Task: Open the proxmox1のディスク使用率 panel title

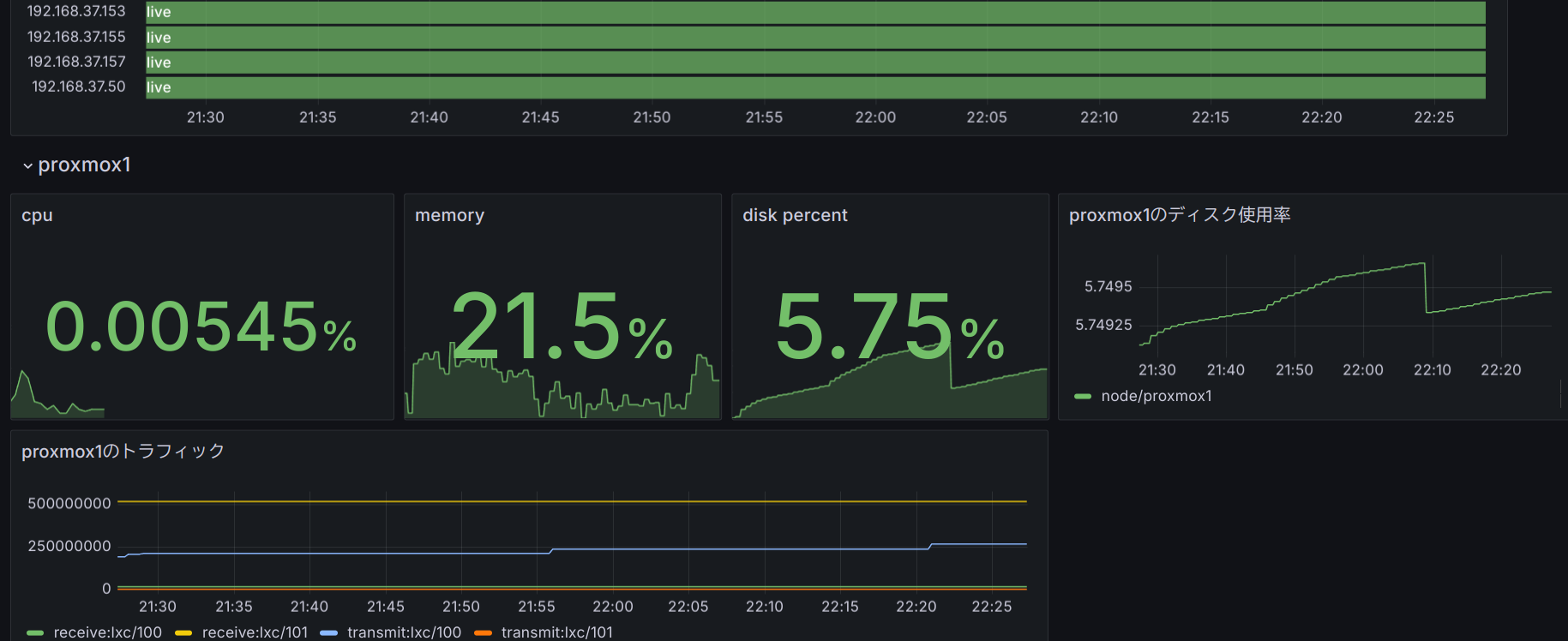Action: click(x=1180, y=215)
